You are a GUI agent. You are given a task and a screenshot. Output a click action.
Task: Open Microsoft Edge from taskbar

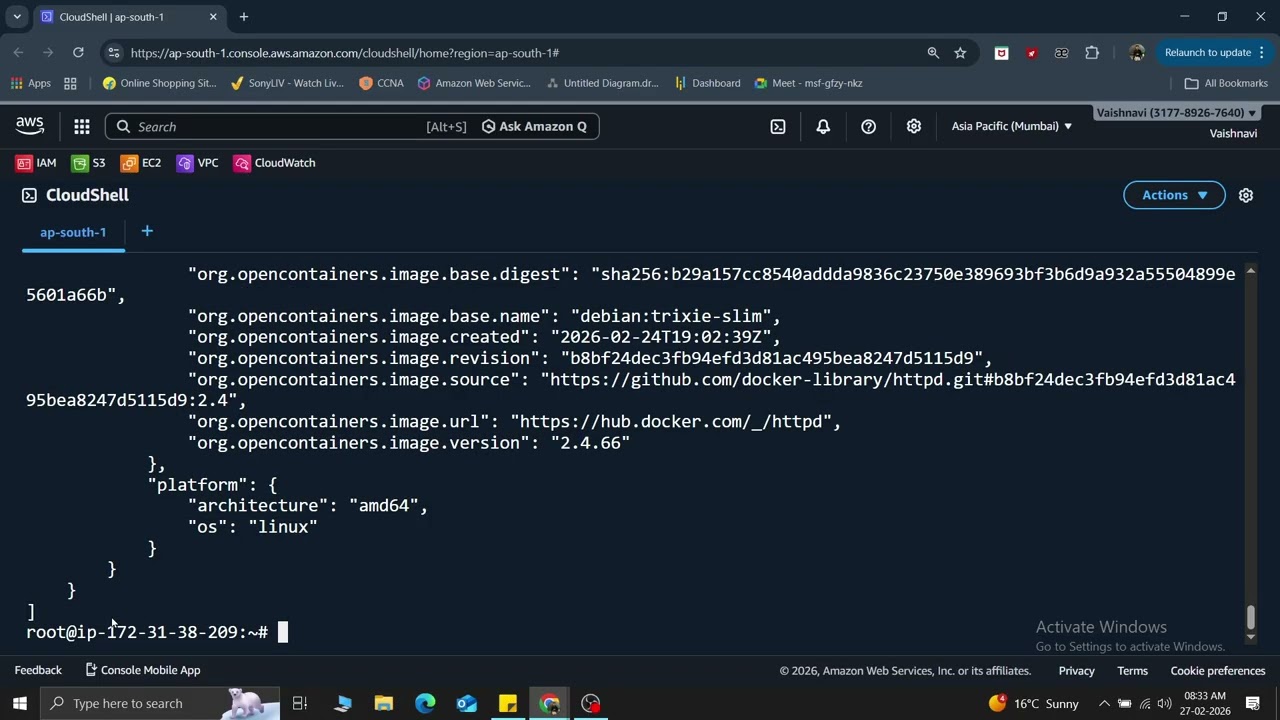[x=425, y=703]
